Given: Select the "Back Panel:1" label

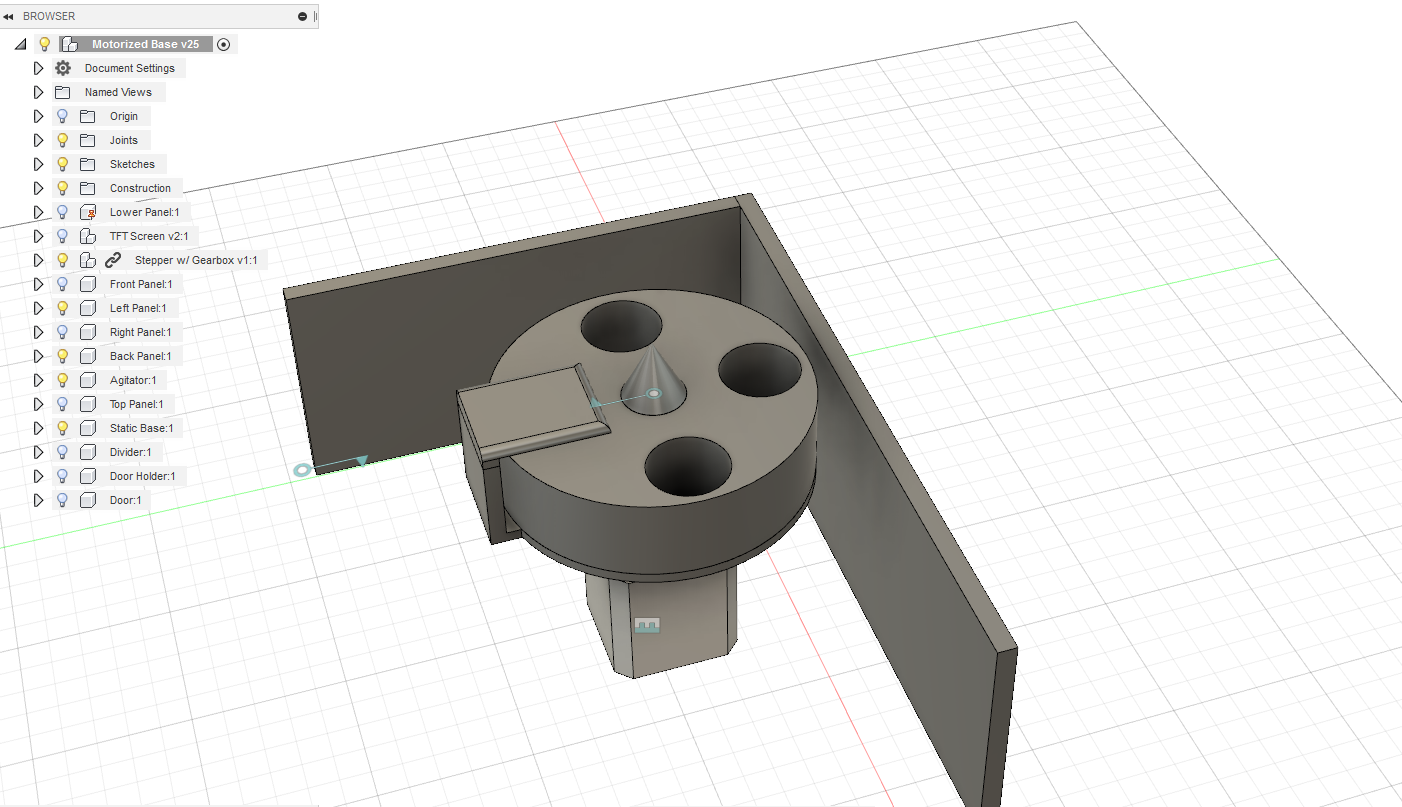Looking at the screenshot, I should tap(140, 356).
